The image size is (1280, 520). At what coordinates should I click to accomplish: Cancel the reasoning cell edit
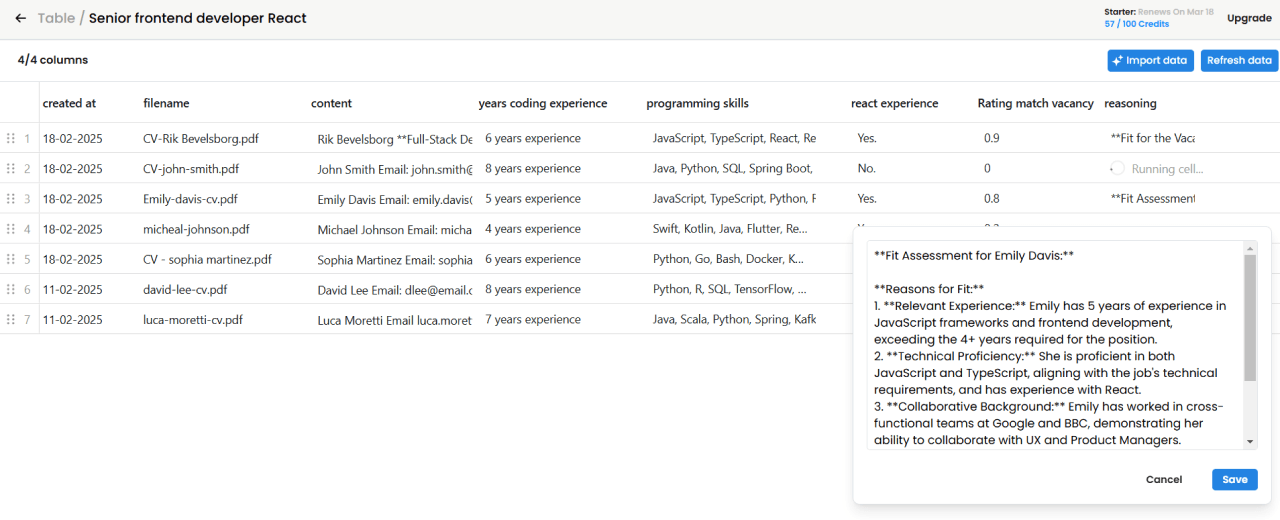(1163, 480)
